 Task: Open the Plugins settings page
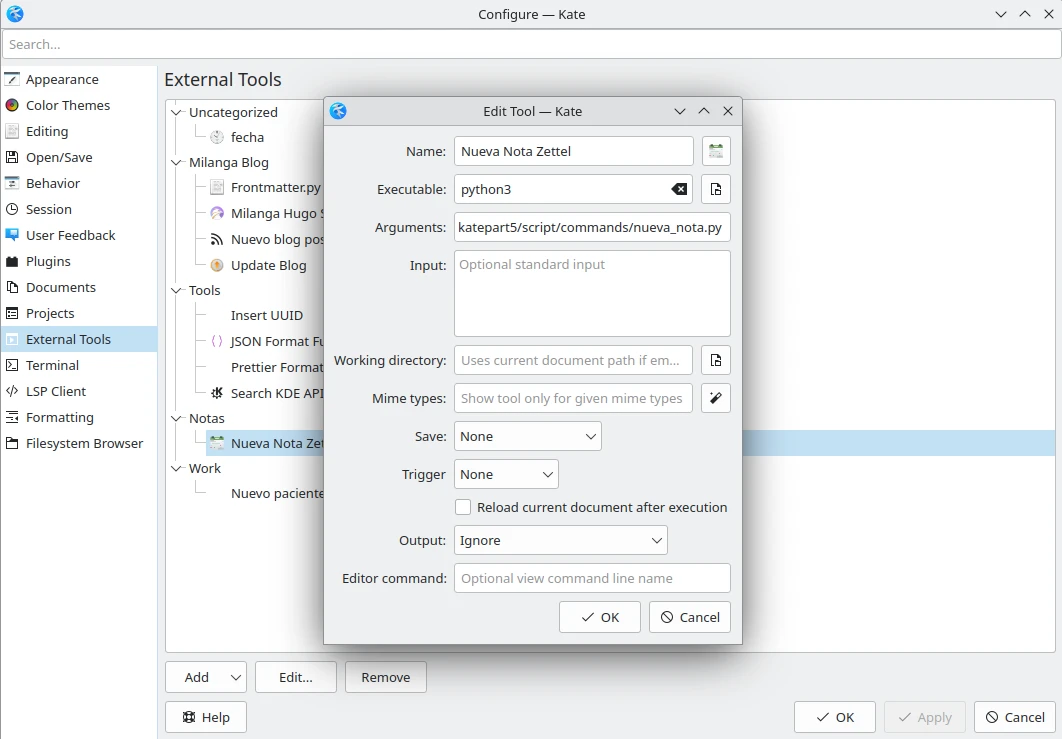(x=48, y=261)
